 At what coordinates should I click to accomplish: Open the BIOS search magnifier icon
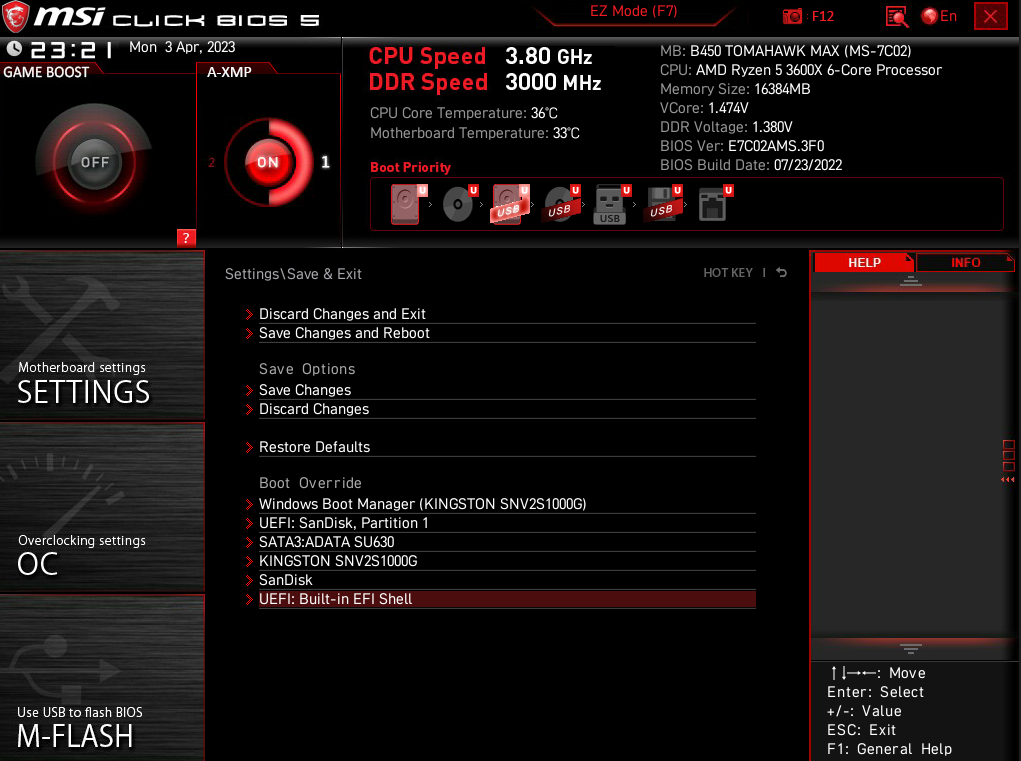click(x=897, y=16)
